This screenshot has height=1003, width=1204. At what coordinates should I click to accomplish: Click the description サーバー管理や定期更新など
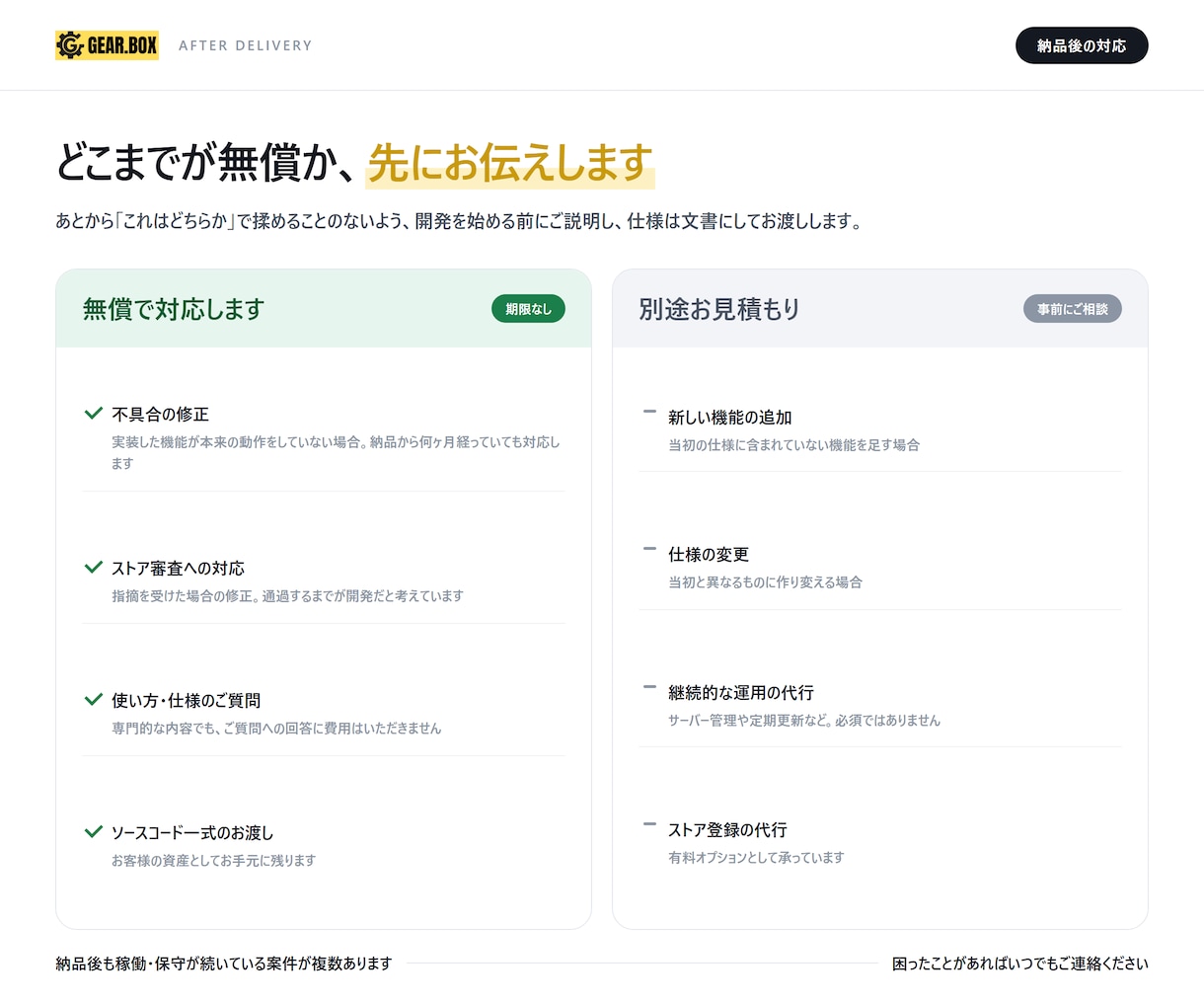click(804, 721)
